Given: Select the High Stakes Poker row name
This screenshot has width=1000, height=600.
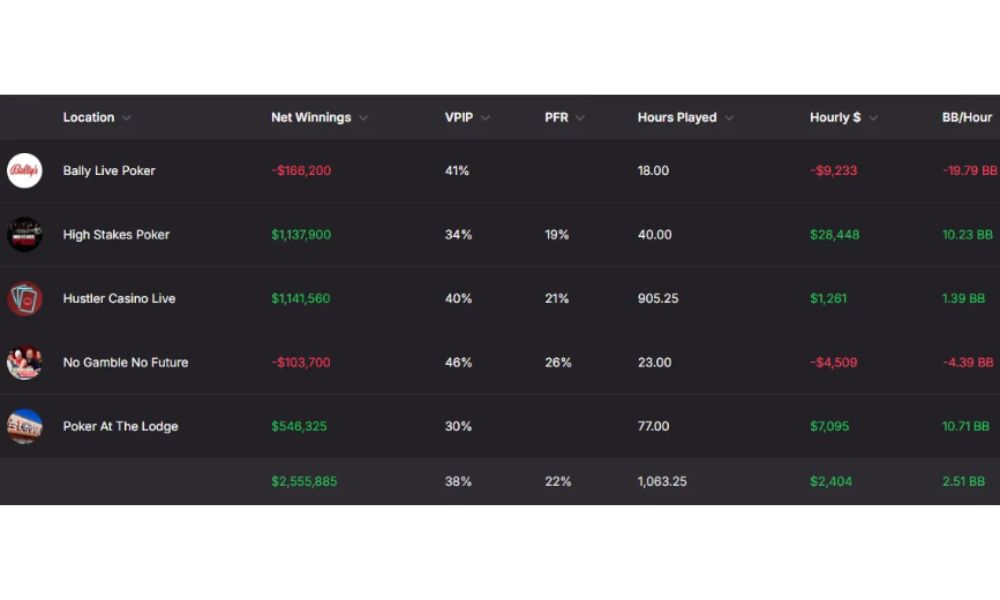Looking at the screenshot, I should 116,234.
